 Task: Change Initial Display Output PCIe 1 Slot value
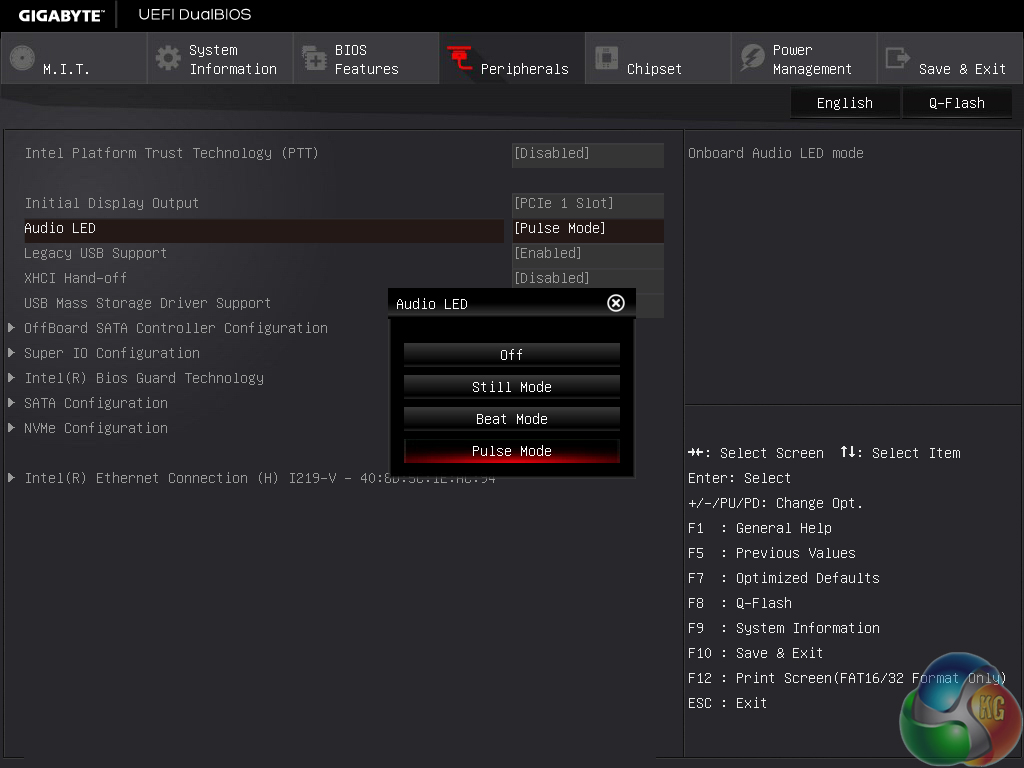click(588, 204)
